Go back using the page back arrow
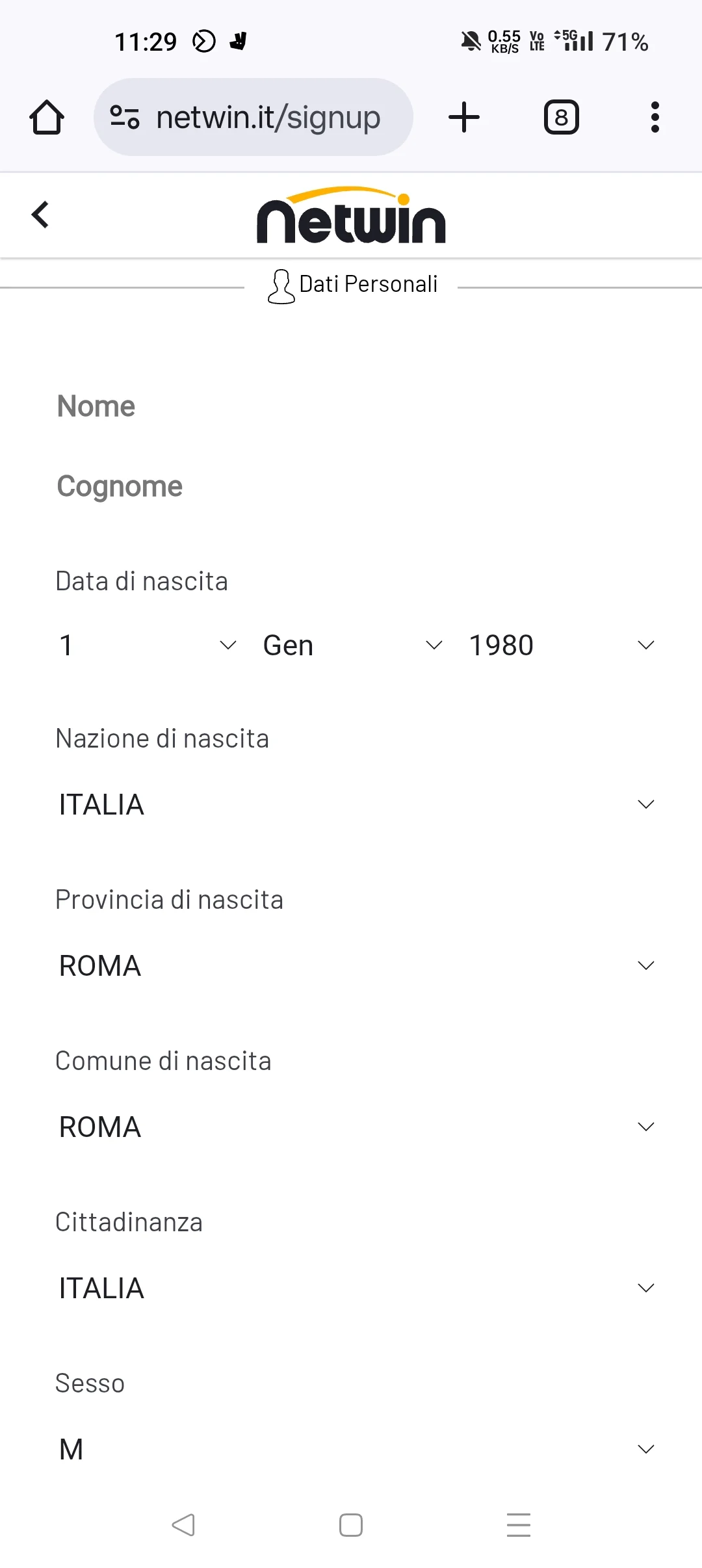 point(40,215)
